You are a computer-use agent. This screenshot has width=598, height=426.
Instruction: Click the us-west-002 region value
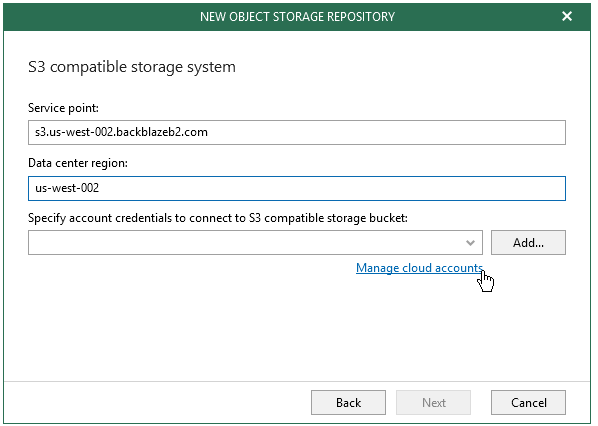point(67,188)
